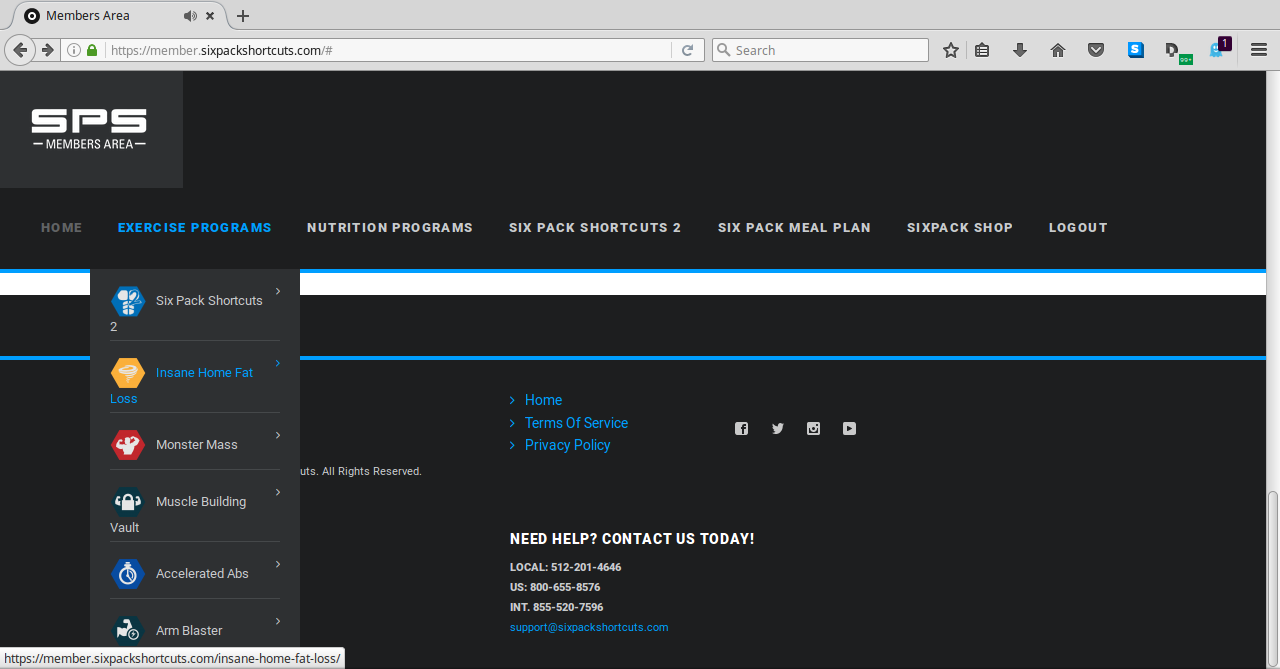Click the SPS Members Area logo
This screenshot has width=1280, height=669.
coord(90,129)
